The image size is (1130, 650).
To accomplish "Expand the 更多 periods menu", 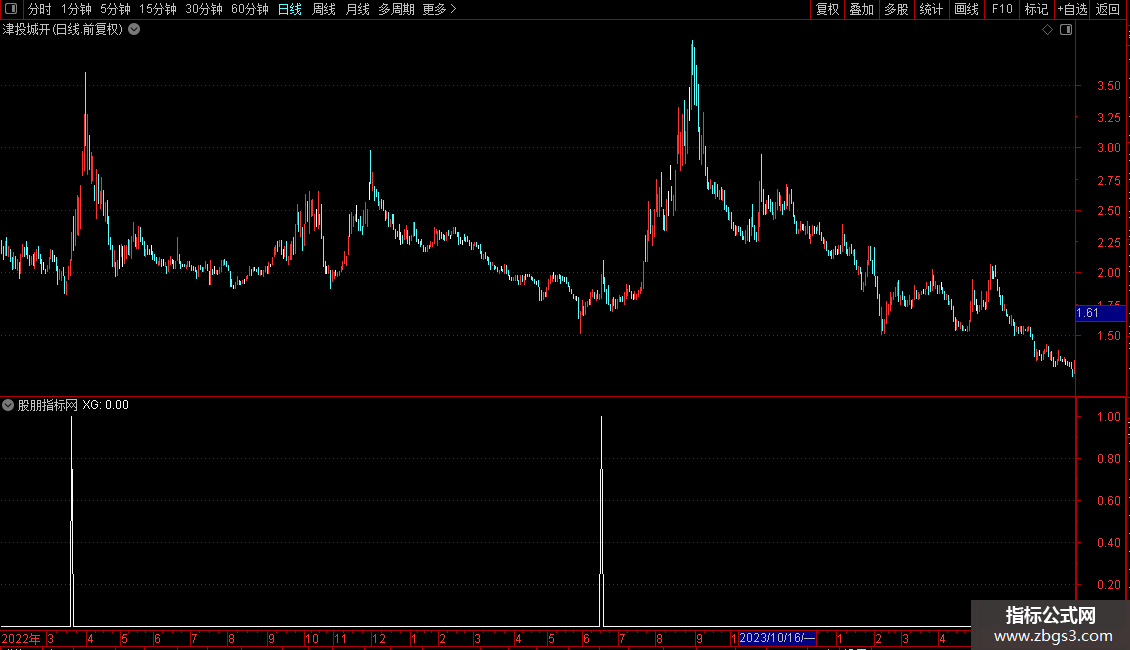I will point(440,9).
